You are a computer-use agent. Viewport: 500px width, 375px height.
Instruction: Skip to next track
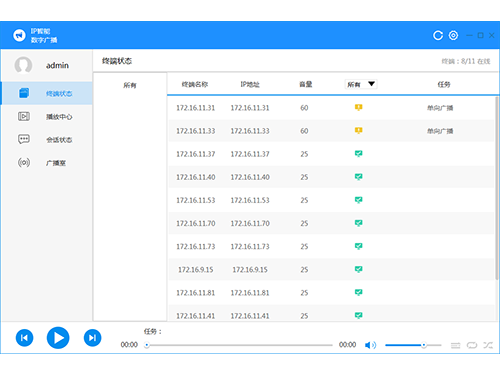[92, 338]
